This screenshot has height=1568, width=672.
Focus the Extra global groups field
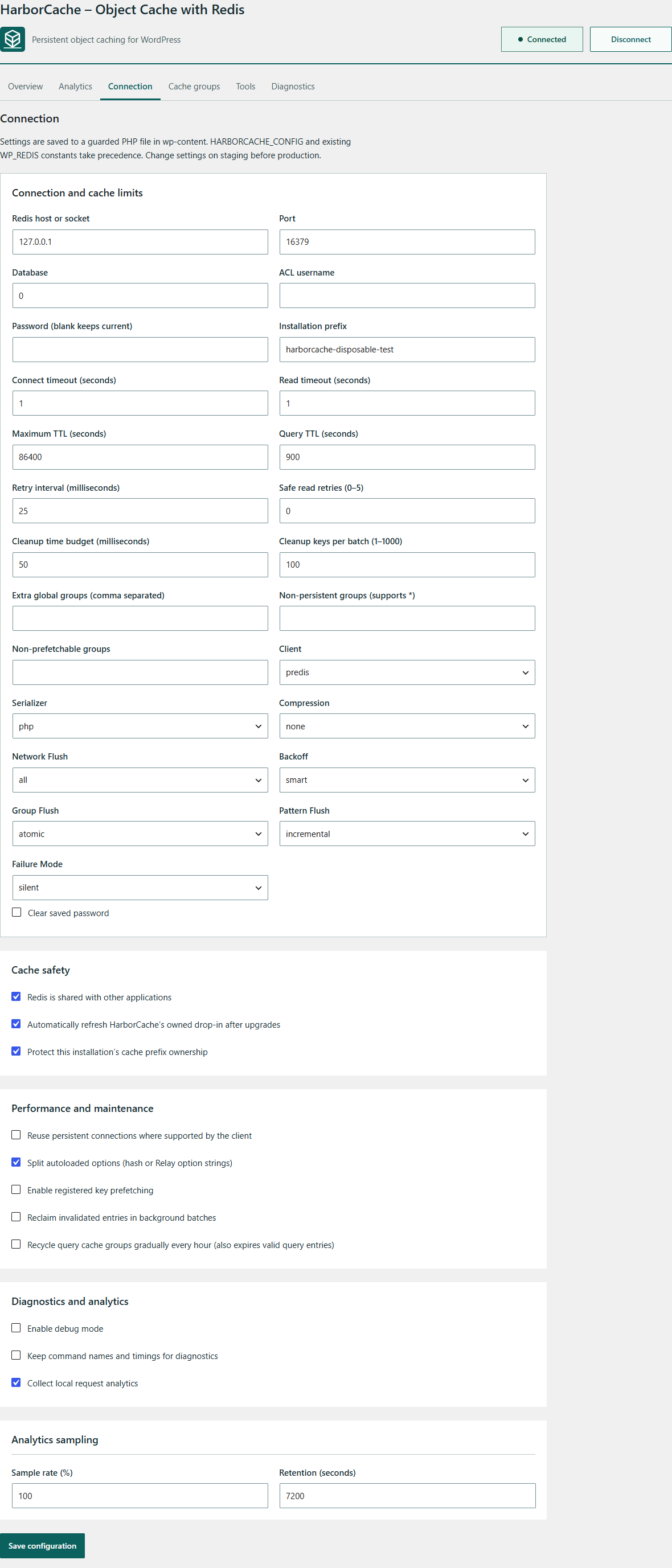[140, 618]
